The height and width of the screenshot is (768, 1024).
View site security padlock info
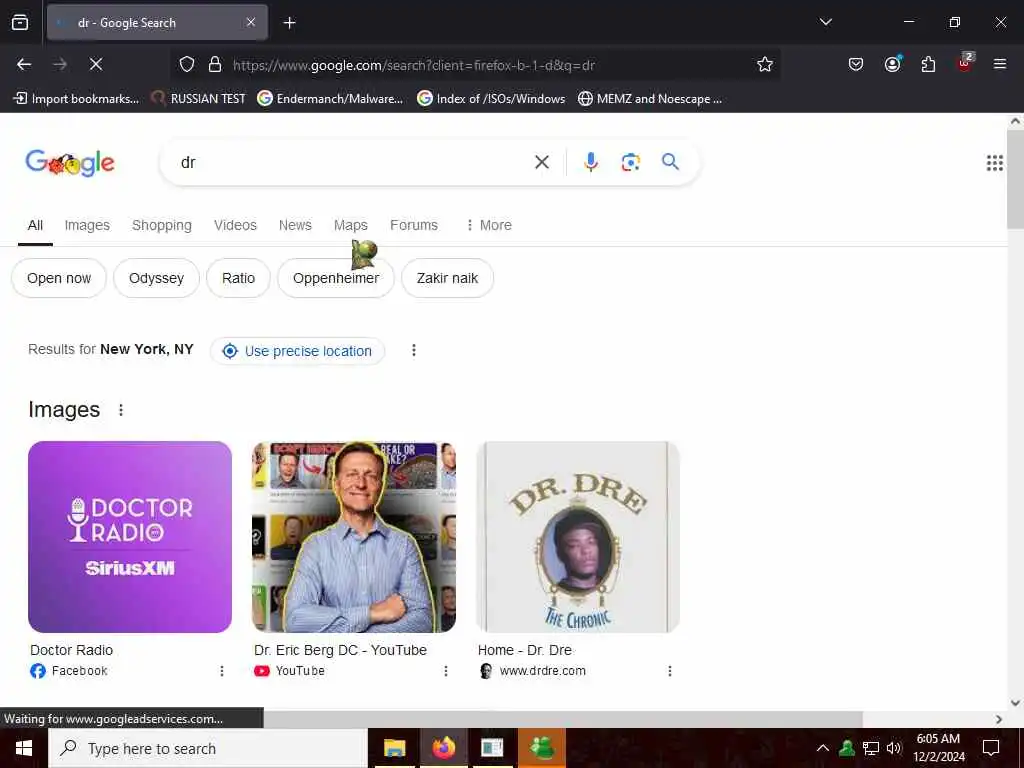pos(215,65)
